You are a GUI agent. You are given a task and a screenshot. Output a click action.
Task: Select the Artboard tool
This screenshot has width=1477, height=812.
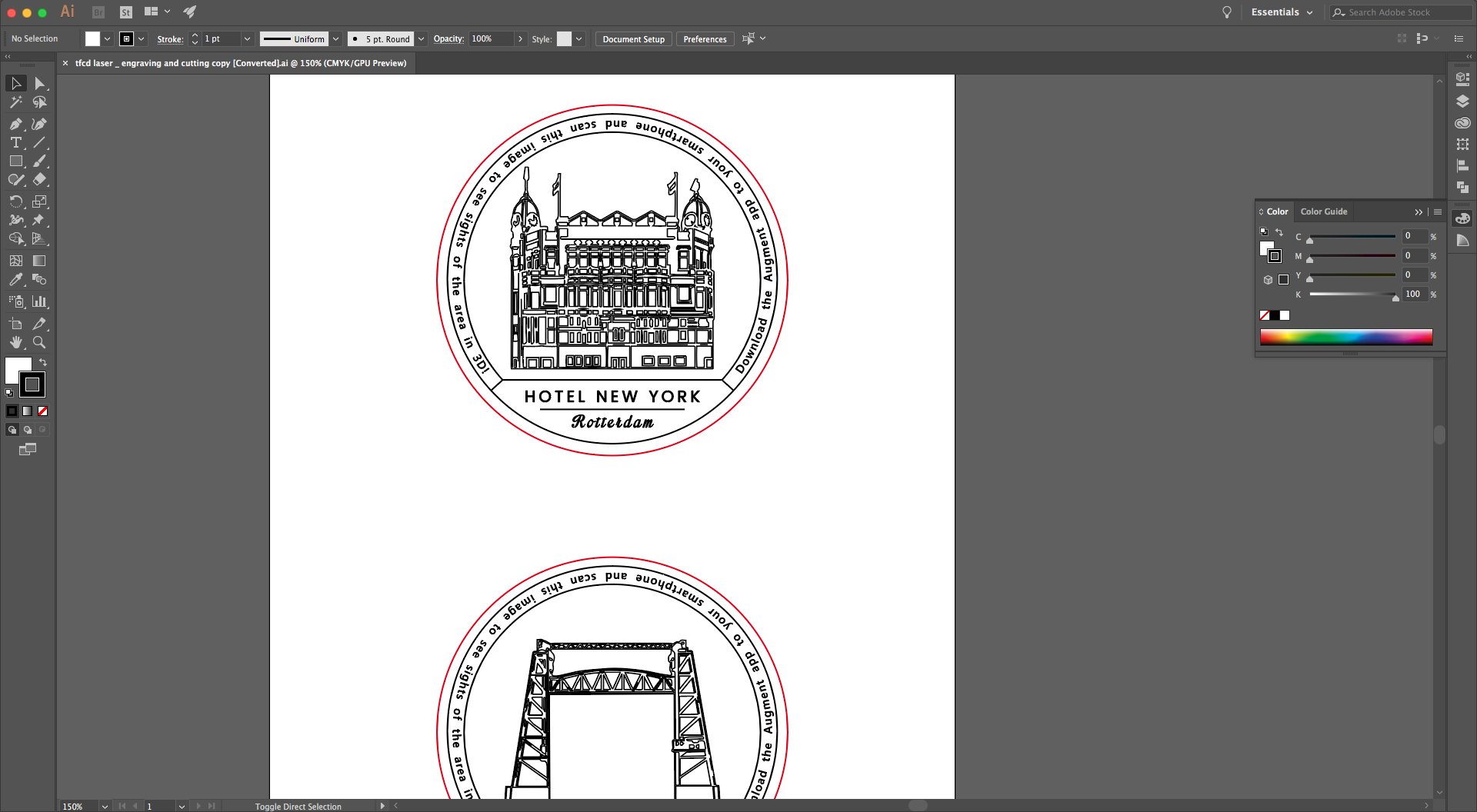(x=15, y=324)
